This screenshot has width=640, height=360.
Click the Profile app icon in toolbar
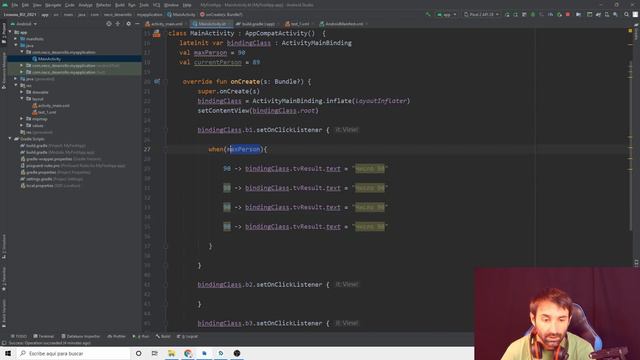pyautogui.click(x=550, y=14)
